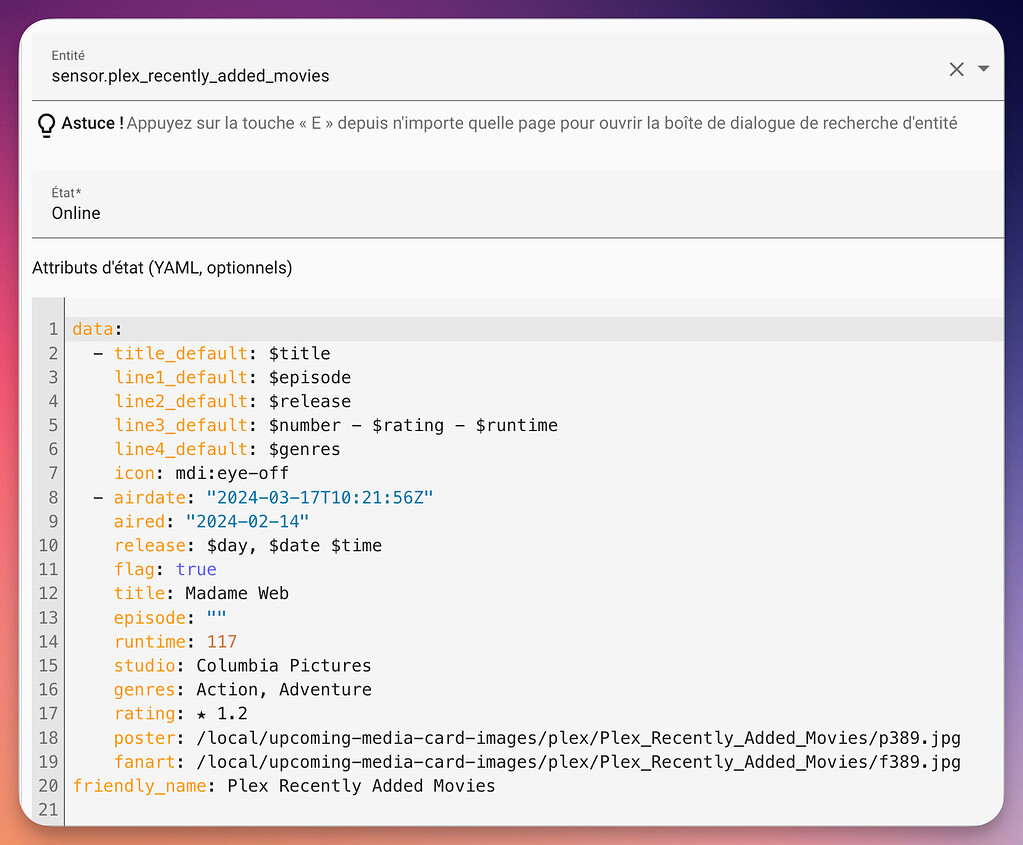This screenshot has height=845, width=1023.
Task: Click the friendly_name Plex Recently Added Movies line
Action: coord(361,786)
